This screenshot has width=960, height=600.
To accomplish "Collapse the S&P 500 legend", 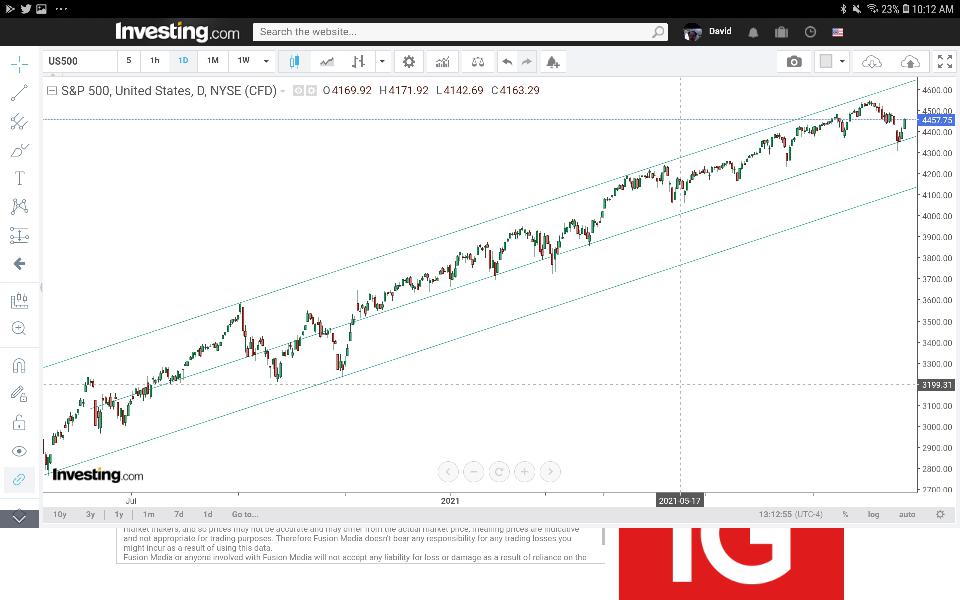I will pyautogui.click(x=52, y=91).
